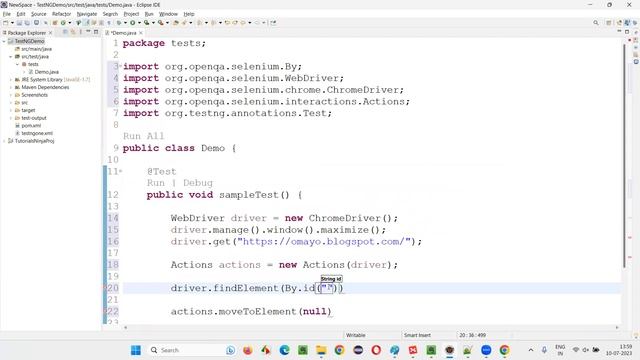This screenshot has height=360, width=640.
Task: Click Collapse All icon in Package Explorer
Action: 65,32
